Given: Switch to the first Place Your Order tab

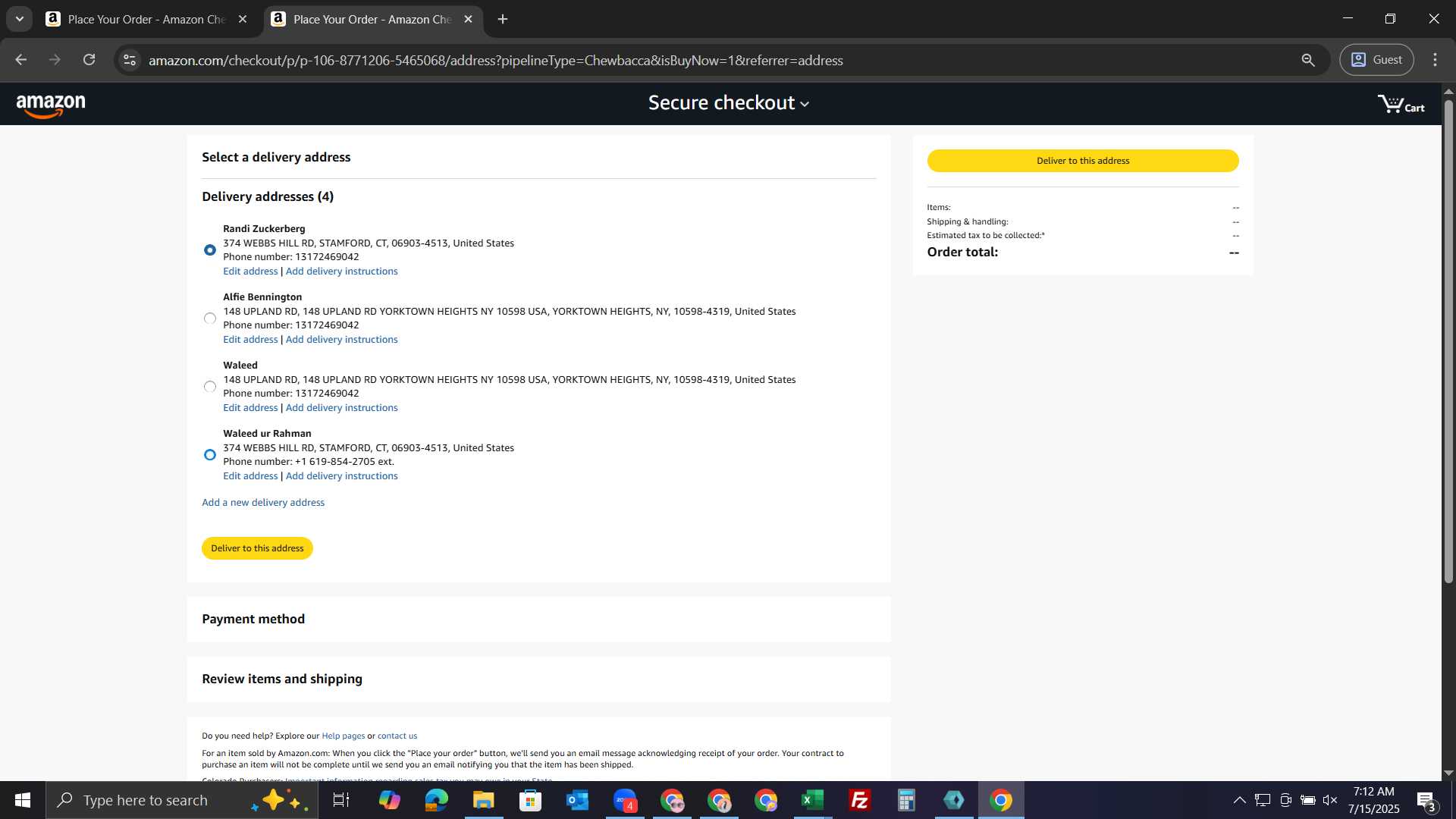Looking at the screenshot, I should [x=146, y=20].
